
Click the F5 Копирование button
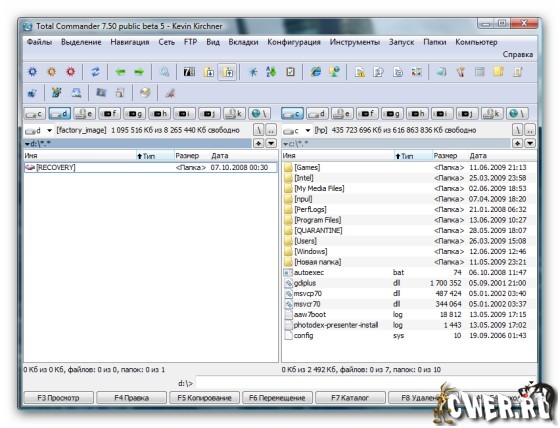pos(204,398)
